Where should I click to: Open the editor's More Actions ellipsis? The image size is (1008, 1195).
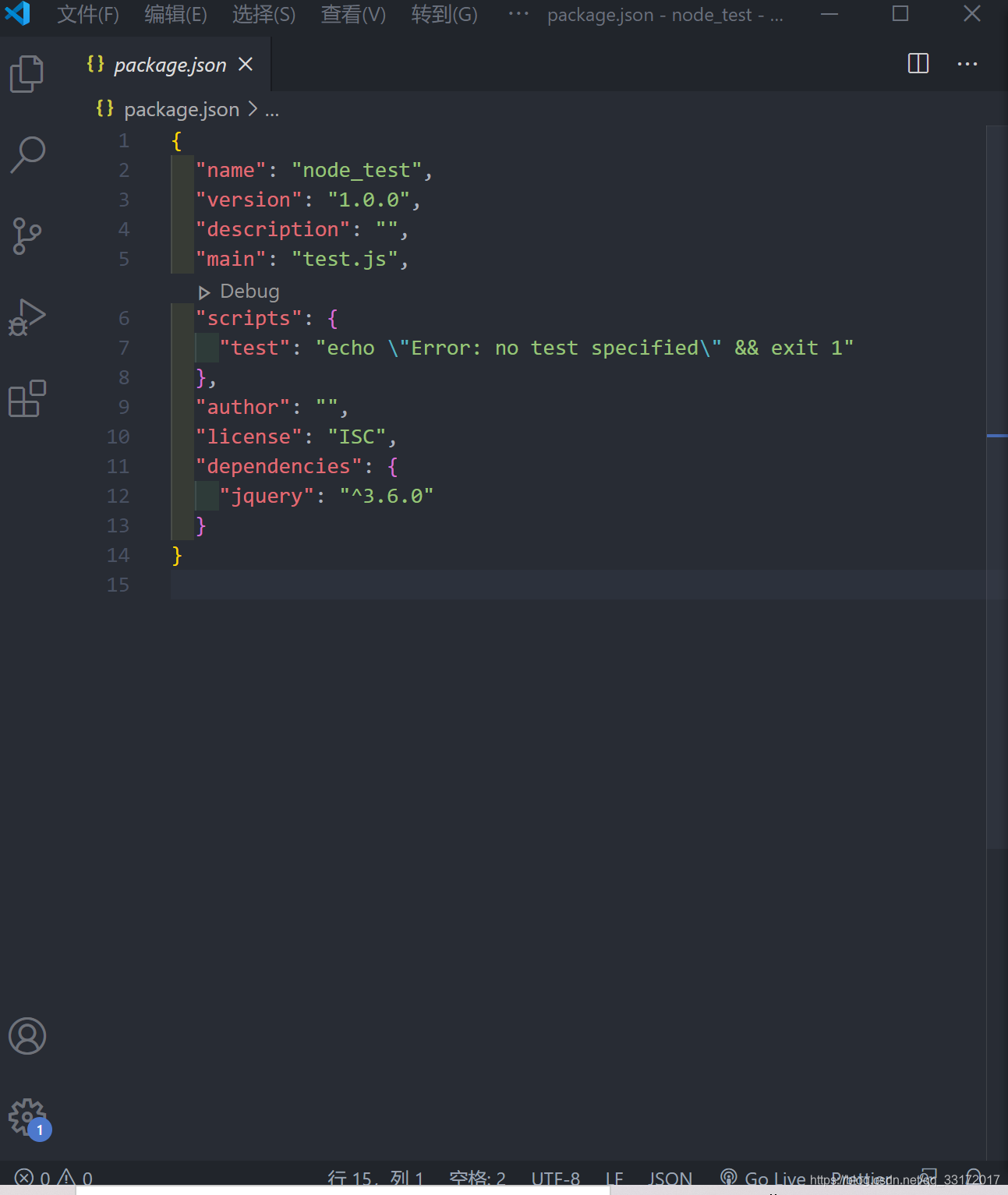(x=967, y=64)
